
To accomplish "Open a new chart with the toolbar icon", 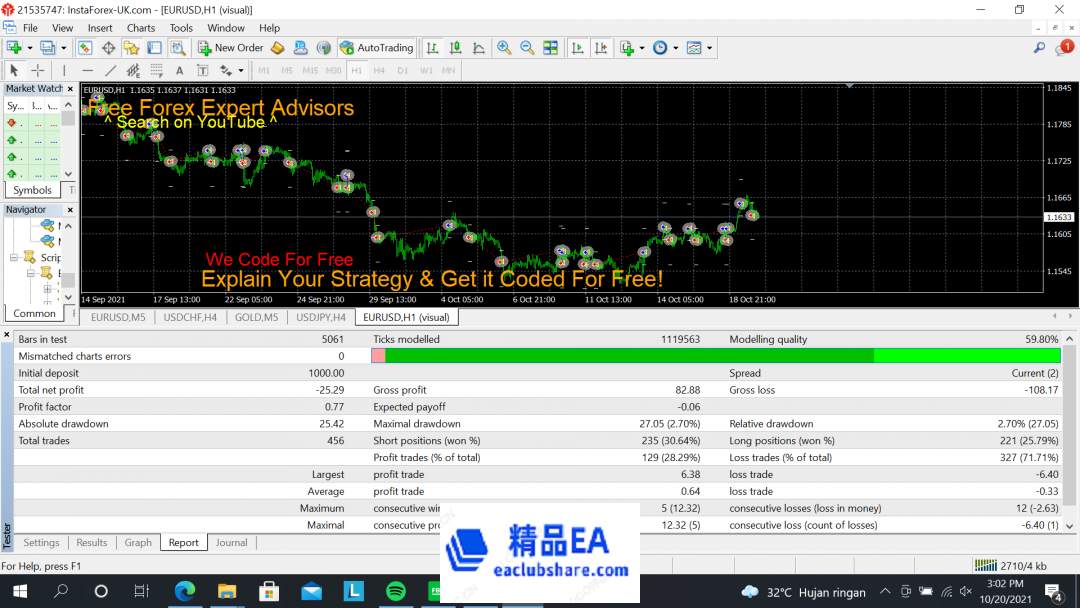I will (x=14, y=48).
